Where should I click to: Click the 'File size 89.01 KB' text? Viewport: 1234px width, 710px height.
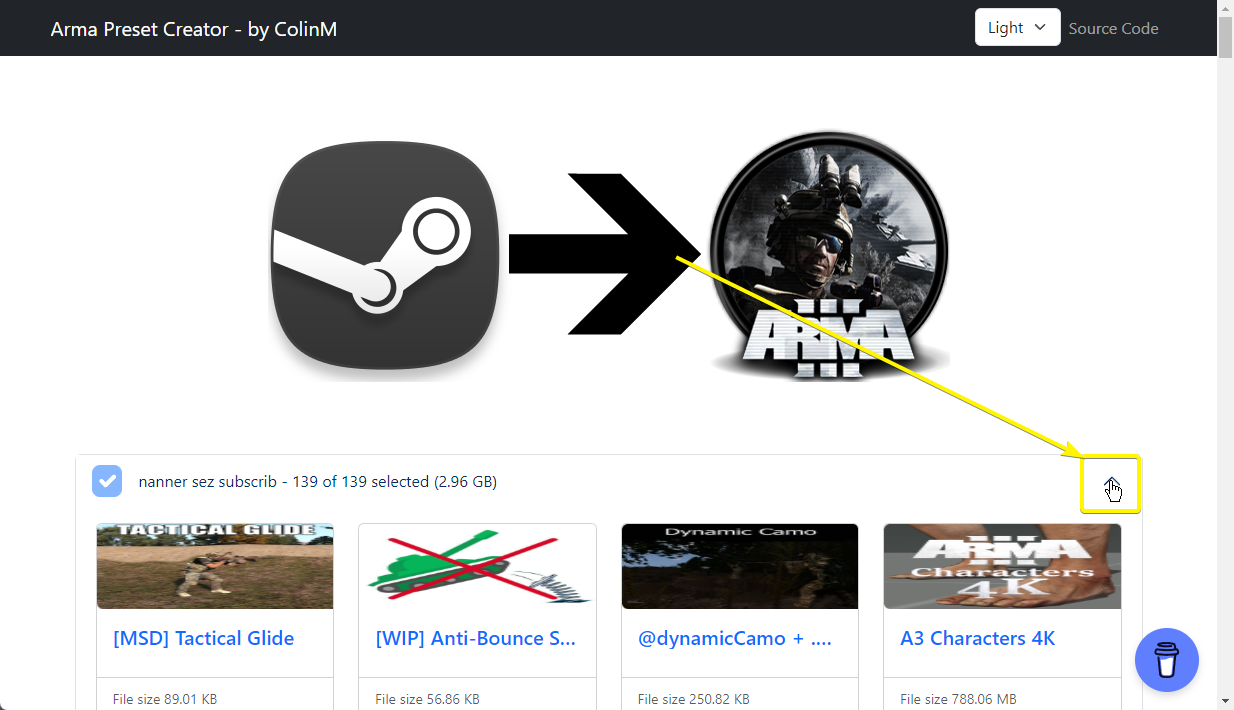pyautogui.click(x=165, y=699)
